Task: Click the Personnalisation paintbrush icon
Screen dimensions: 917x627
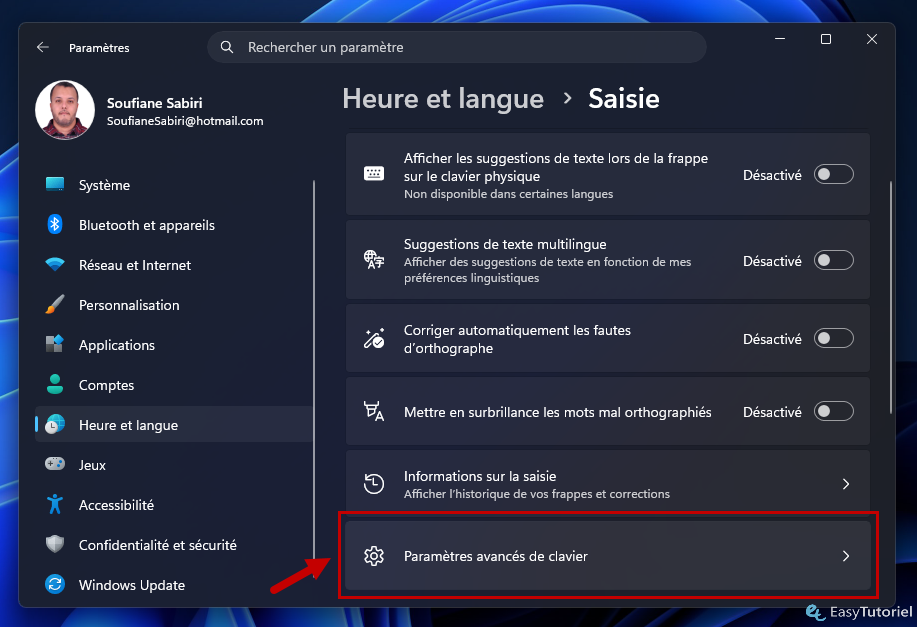Action: click(55, 304)
